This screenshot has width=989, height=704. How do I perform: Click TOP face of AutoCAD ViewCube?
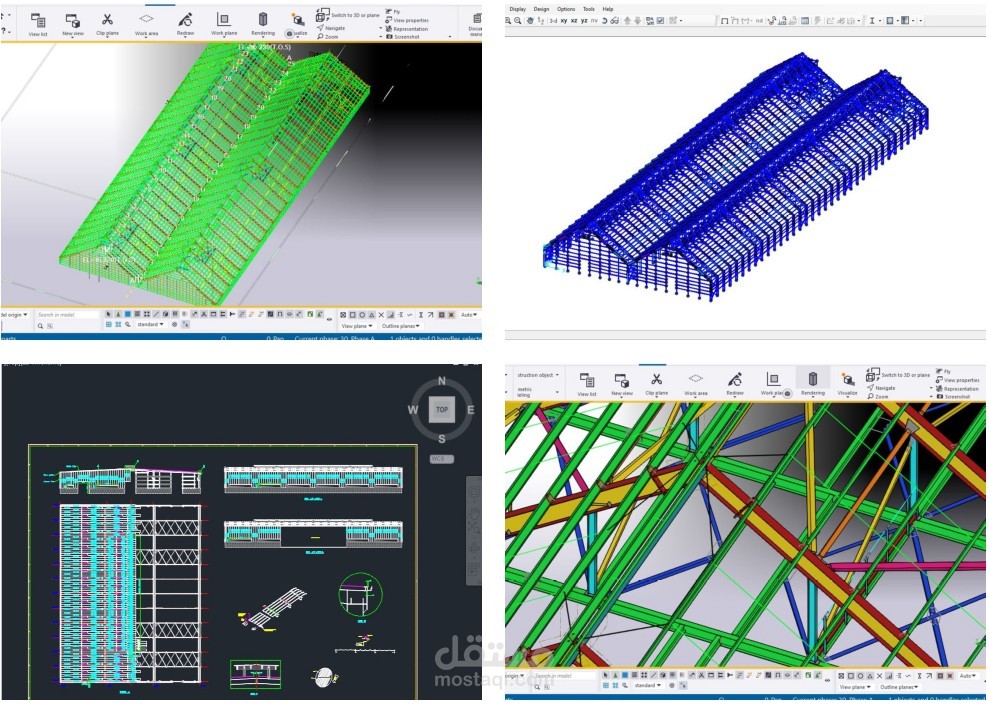click(442, 409)
